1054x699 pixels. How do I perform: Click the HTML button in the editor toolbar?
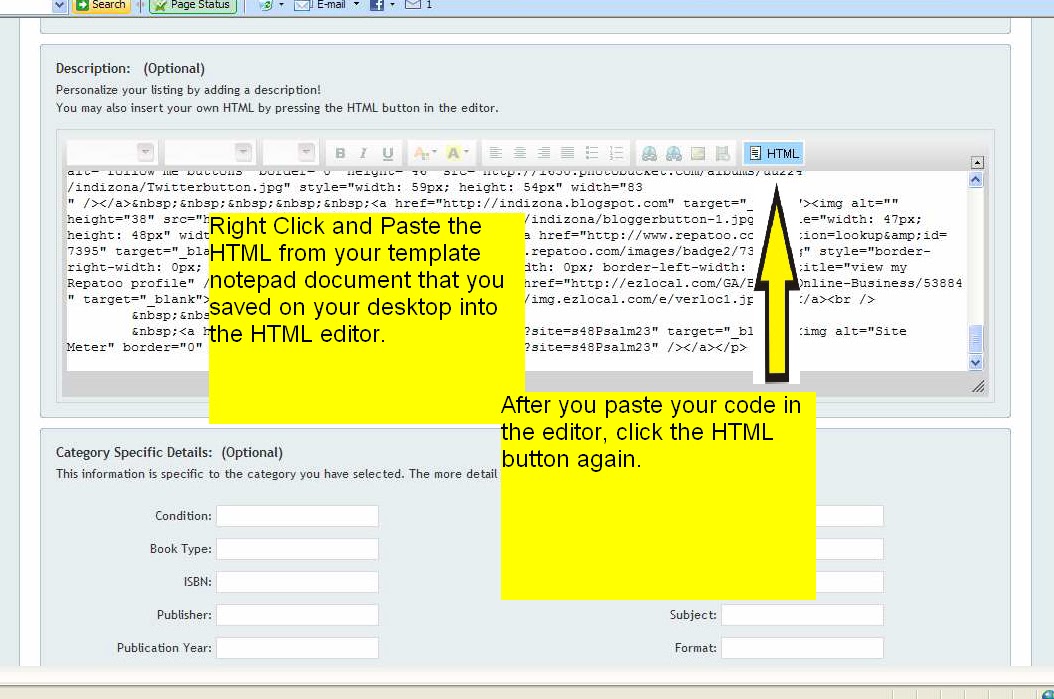[x=770, y=152]
